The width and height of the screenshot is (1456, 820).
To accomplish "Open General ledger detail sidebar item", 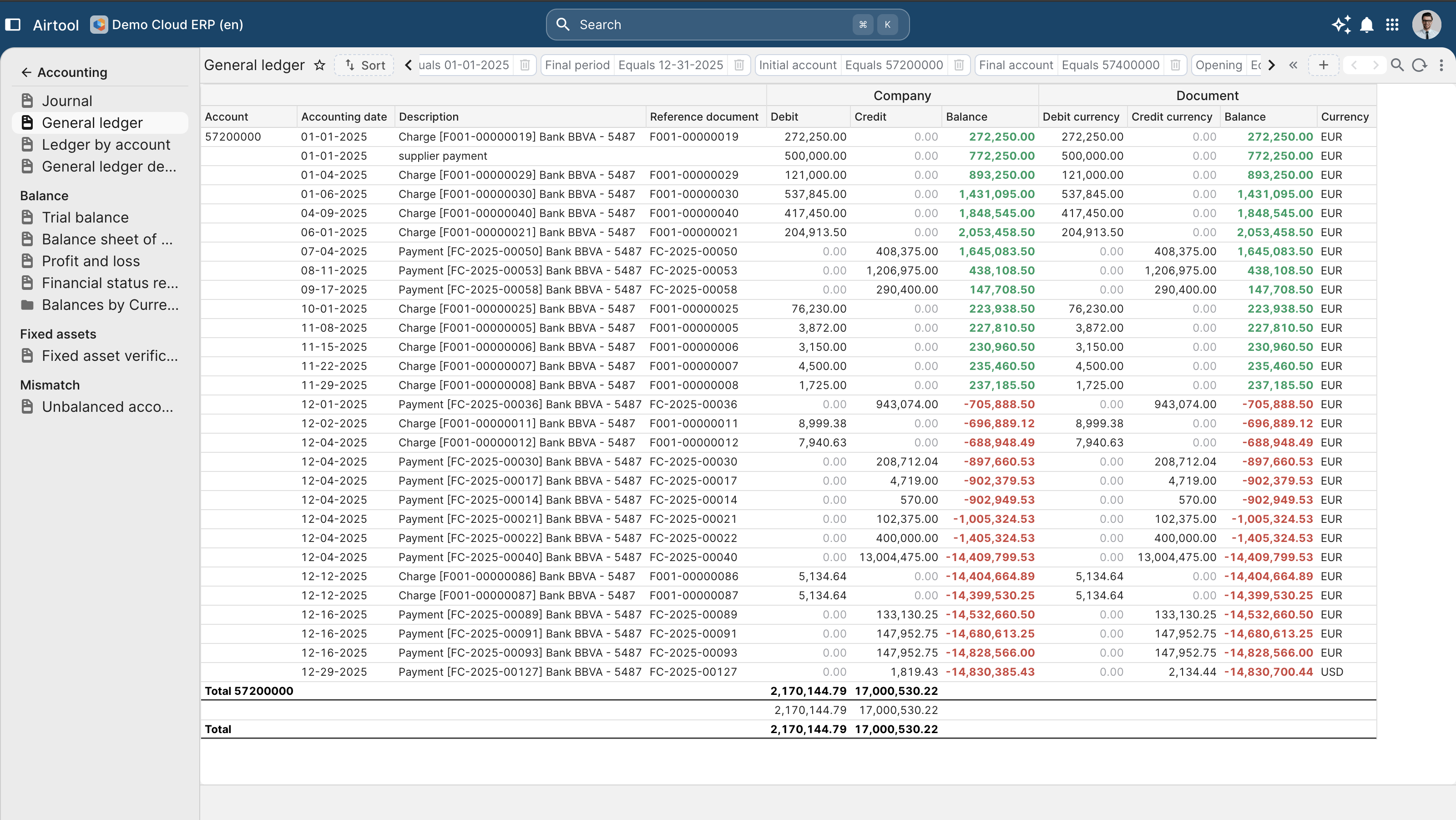I will (100, 166).
